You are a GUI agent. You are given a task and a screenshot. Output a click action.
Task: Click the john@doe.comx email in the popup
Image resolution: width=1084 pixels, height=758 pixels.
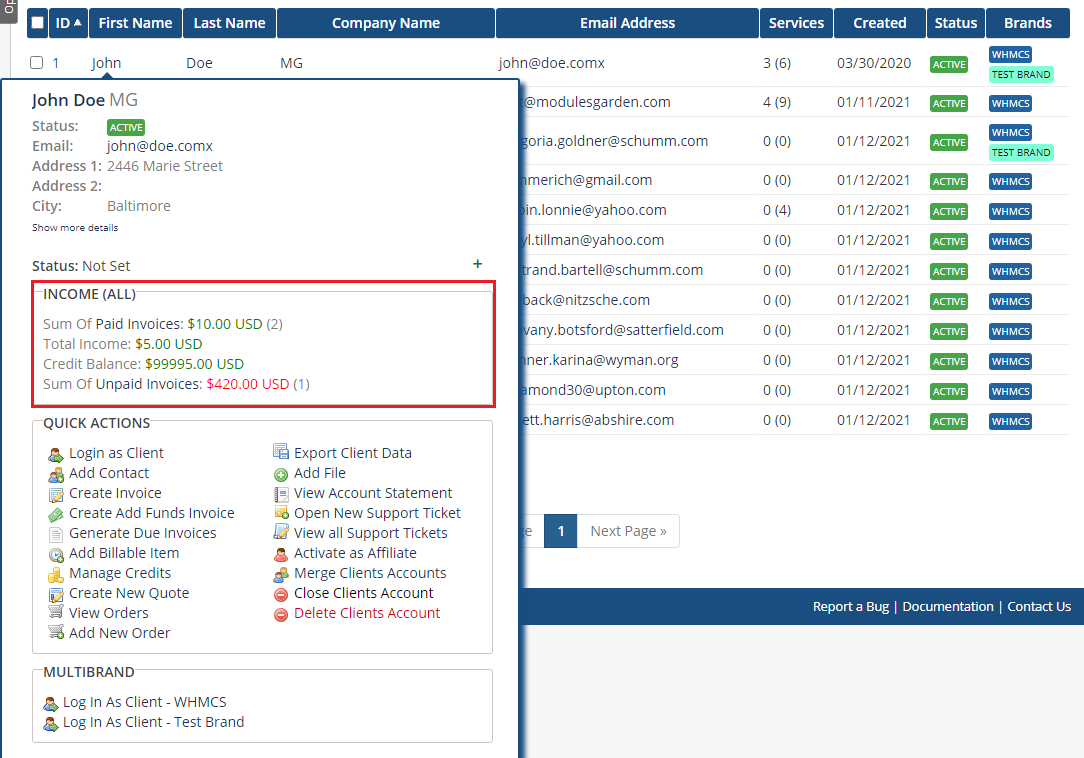tap(160, 146)
